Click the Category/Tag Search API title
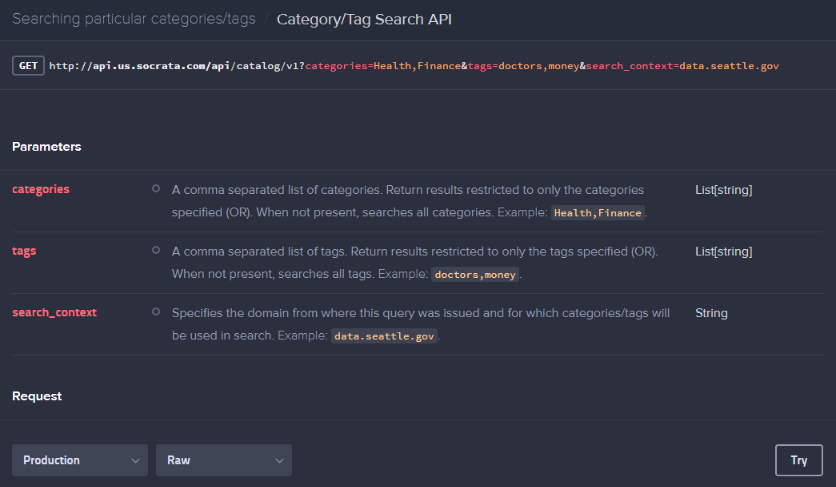 tap(364, 20)
